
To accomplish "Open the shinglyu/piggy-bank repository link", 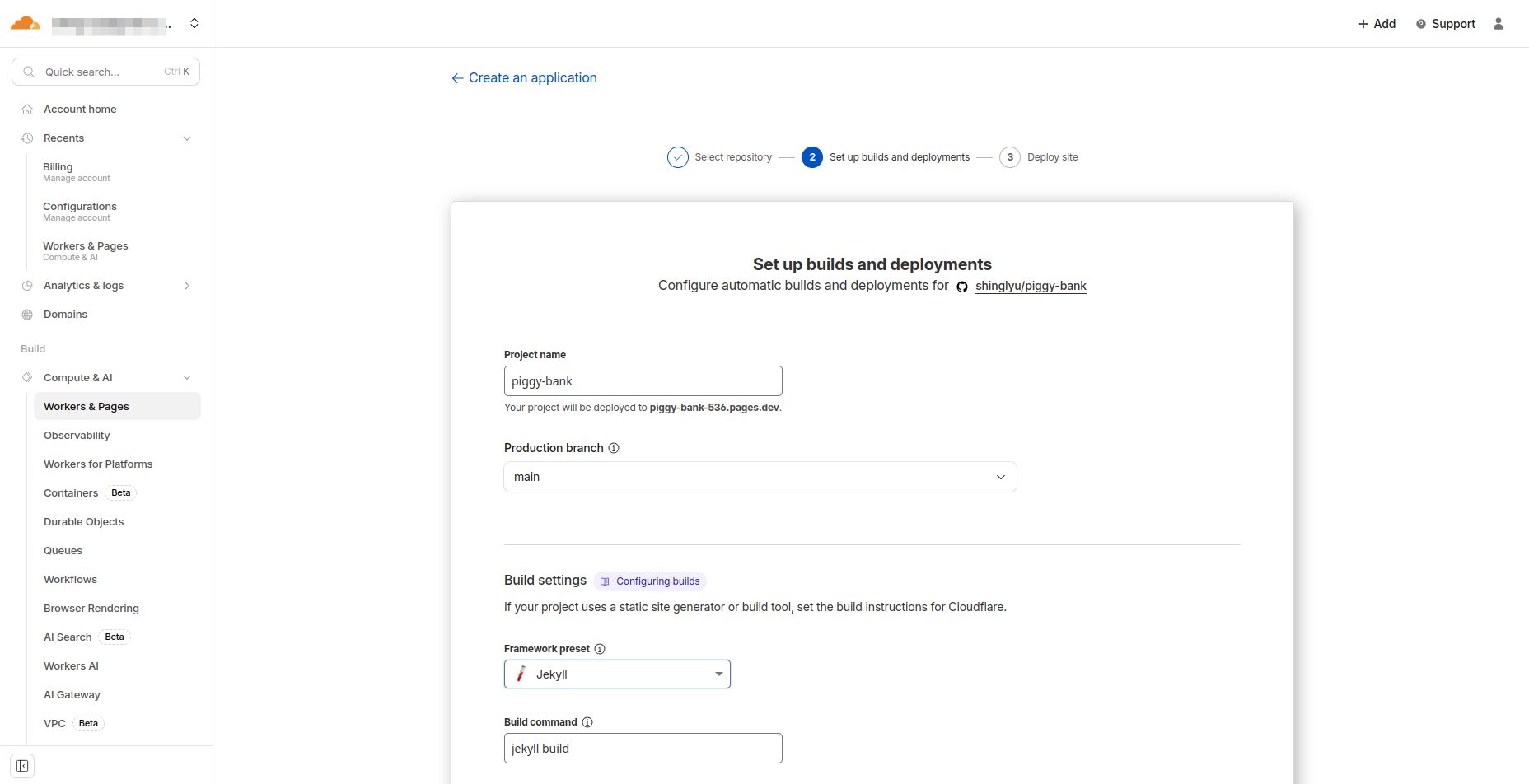I will point(1031,286).
